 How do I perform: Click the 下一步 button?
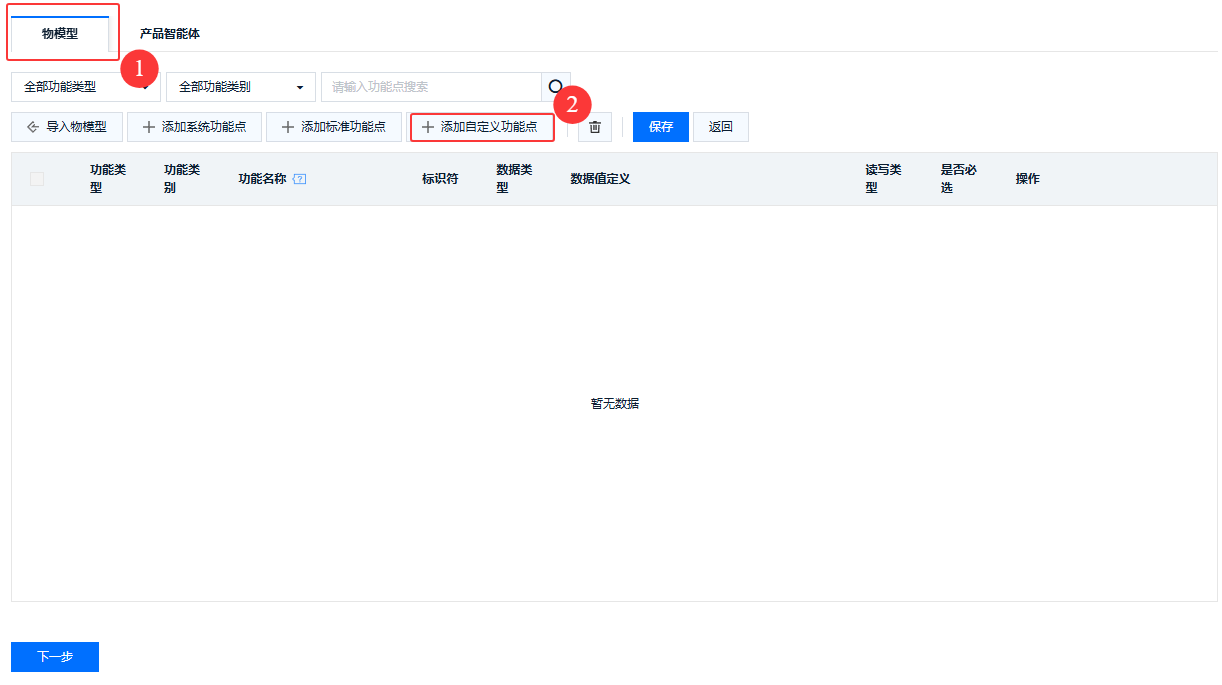[x=55, y=657]
